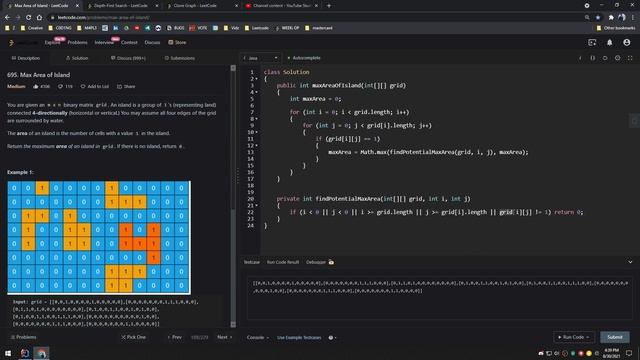Image resolution: width=640 pixels, height=360 pixels.
Task: Open the LeetCode playground icon in header
Action: (x=592, y=42)
